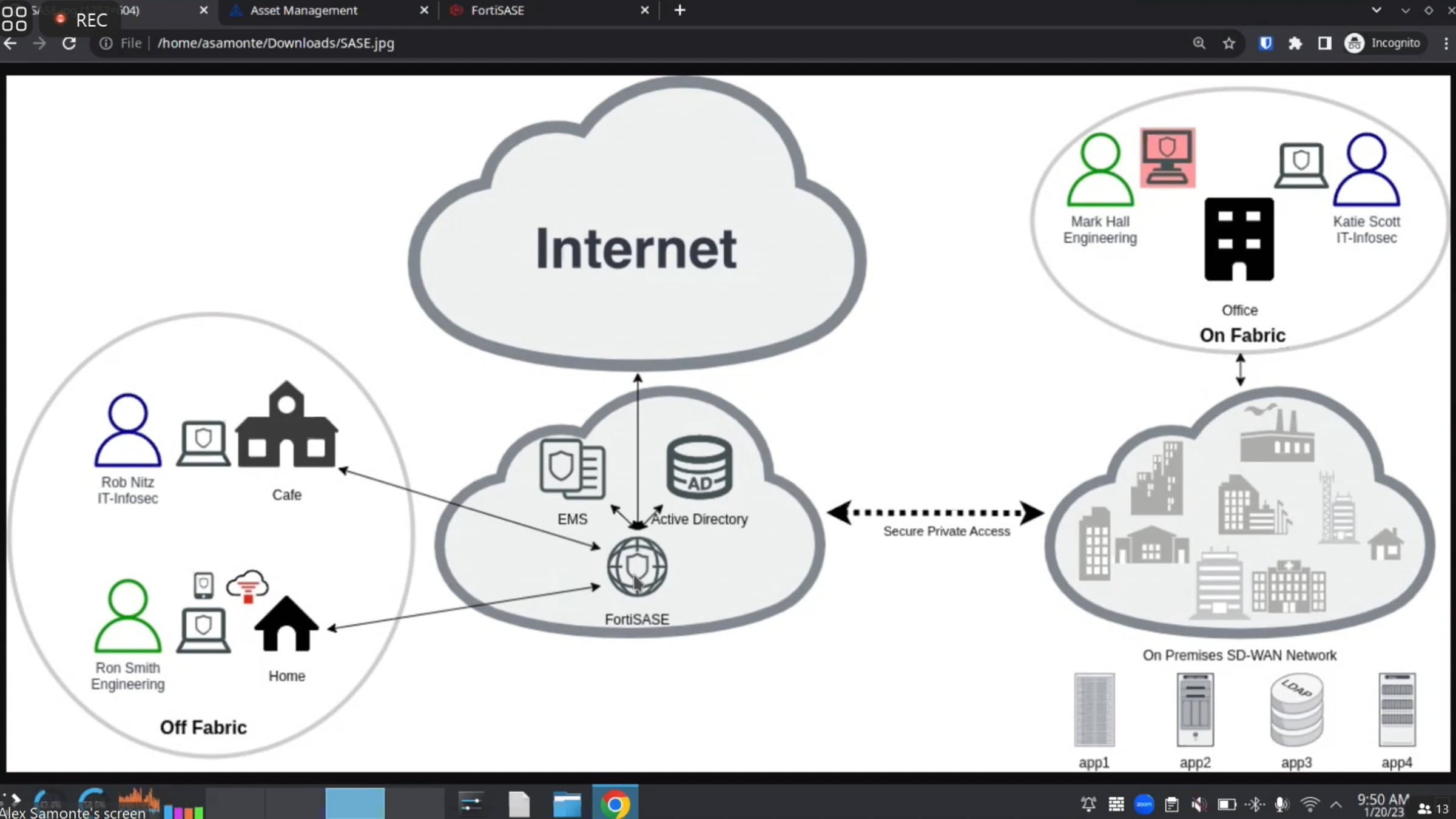Open the Chrome three-dot menu
This screenshot has height=819, width=1456.
pyautogui.click(x=1446, y=43)
